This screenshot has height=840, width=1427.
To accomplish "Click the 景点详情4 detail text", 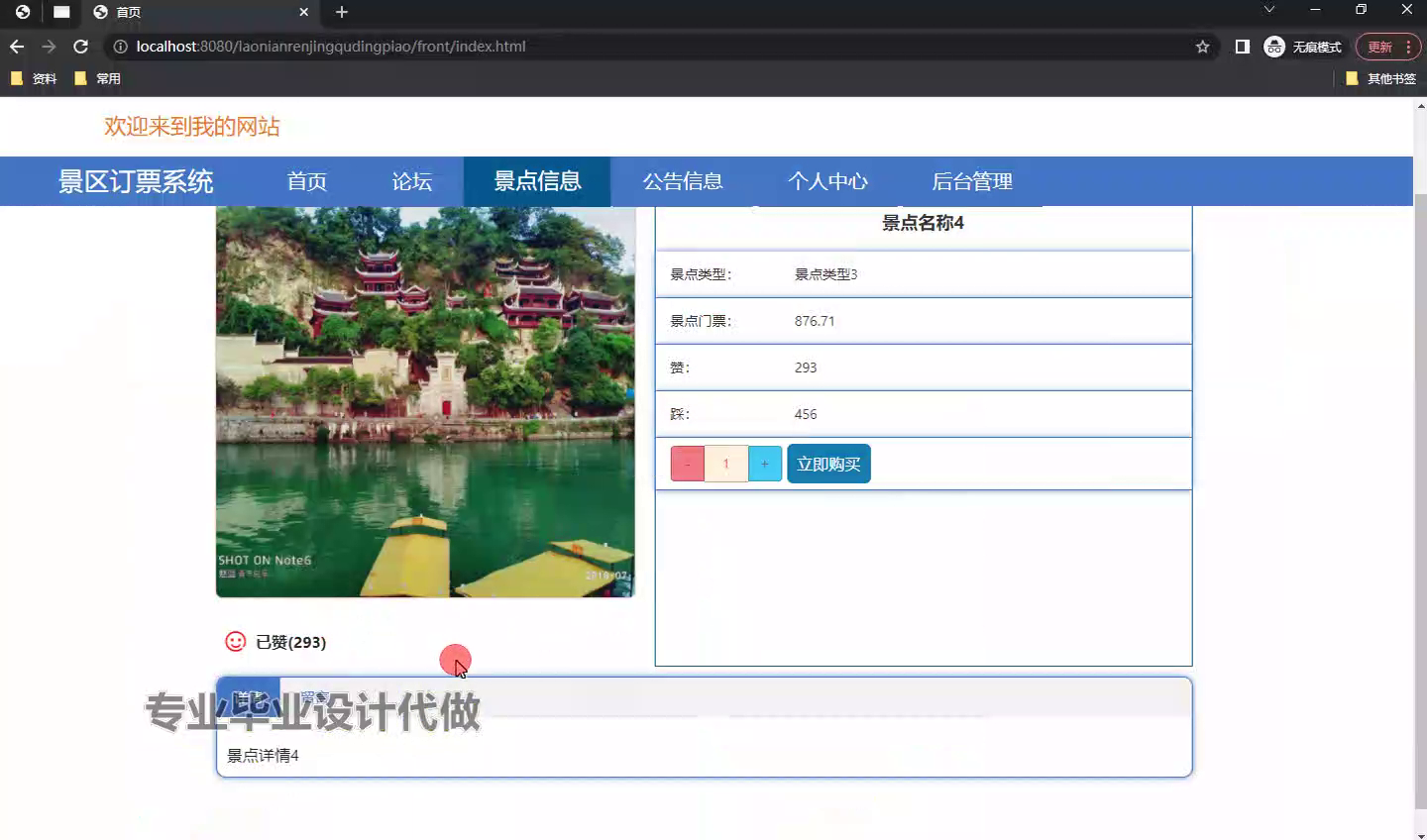I will tap(263, 756).
